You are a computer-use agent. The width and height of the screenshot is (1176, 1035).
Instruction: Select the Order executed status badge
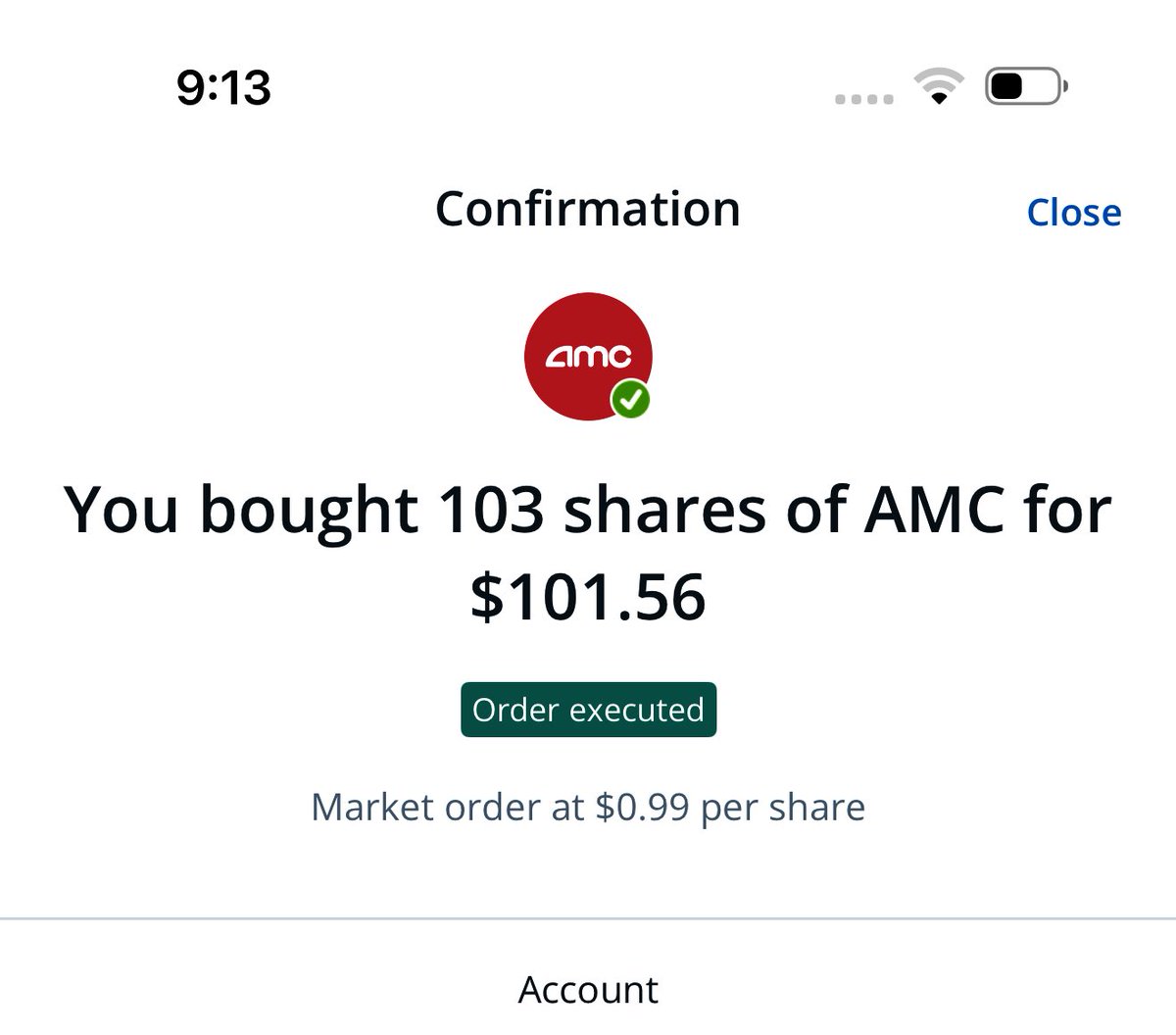pos(588,710)
